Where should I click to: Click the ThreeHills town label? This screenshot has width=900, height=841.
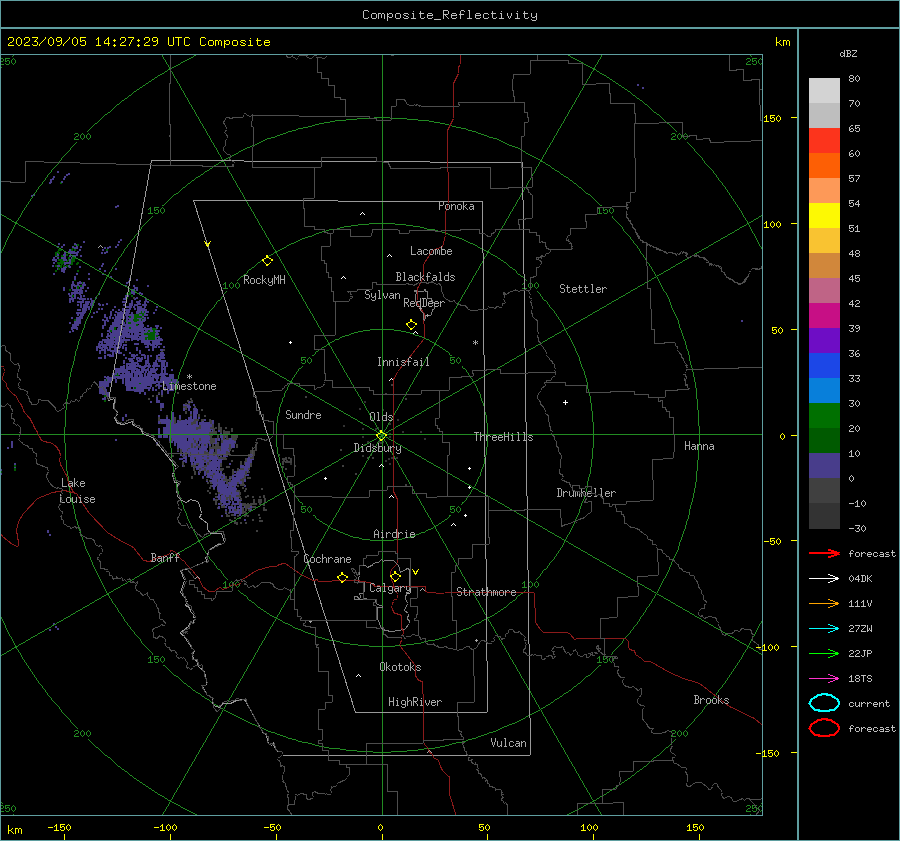pos(503,437)
